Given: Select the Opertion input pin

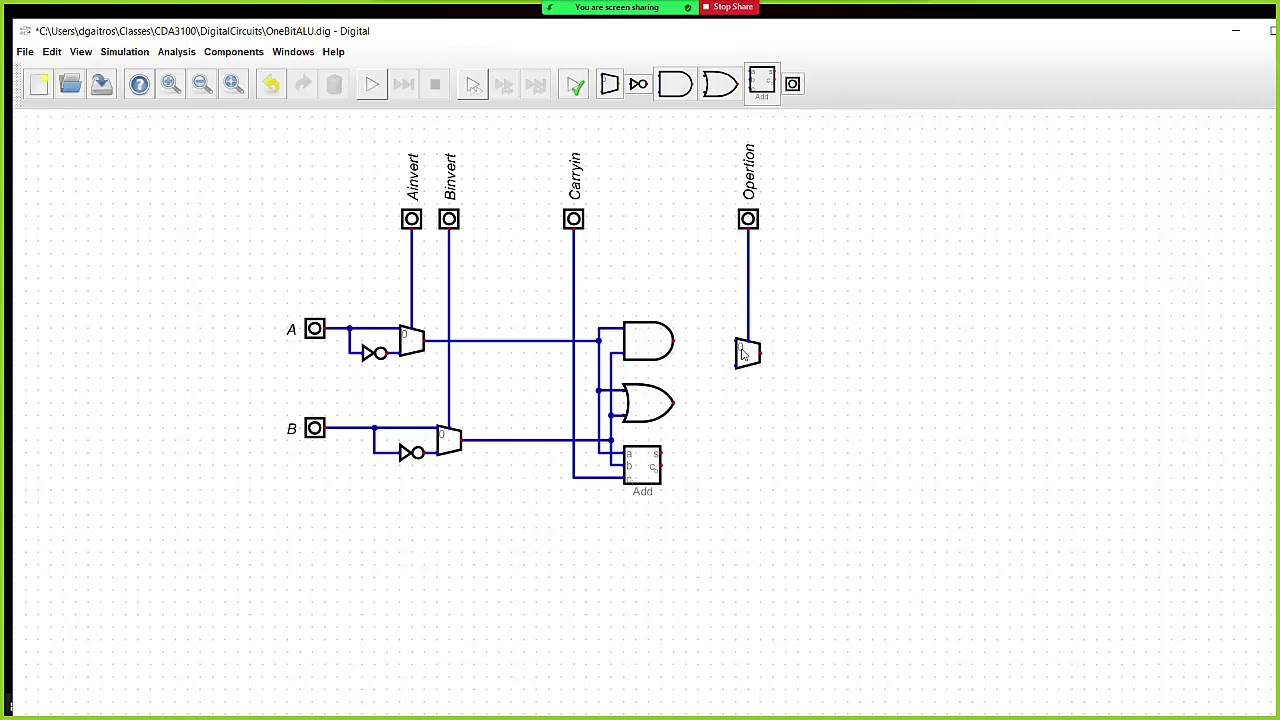Looking at the screenshot, I should (x=748, y=219).
